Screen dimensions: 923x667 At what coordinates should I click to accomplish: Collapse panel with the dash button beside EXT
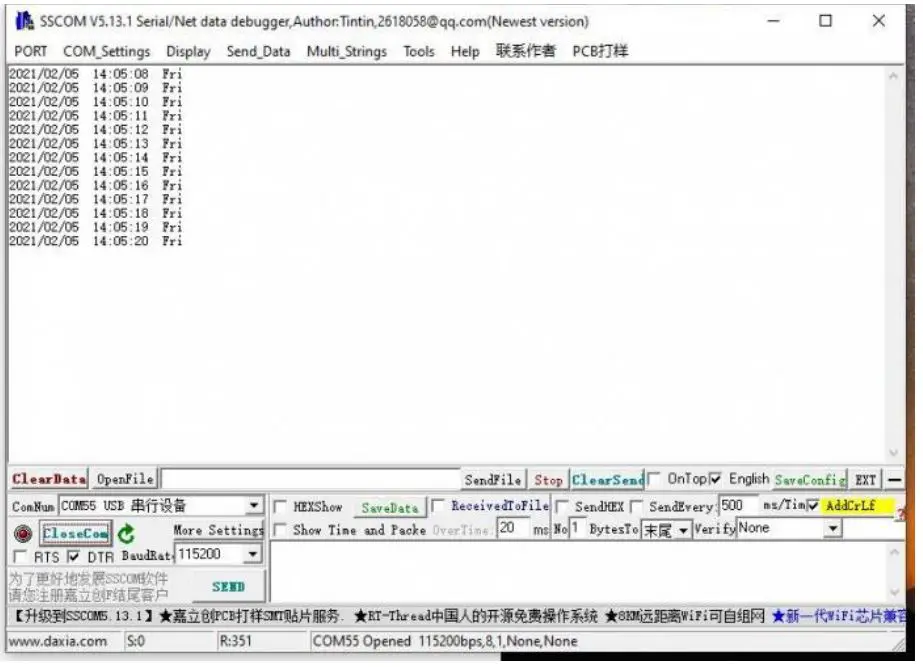coord(894,480)
